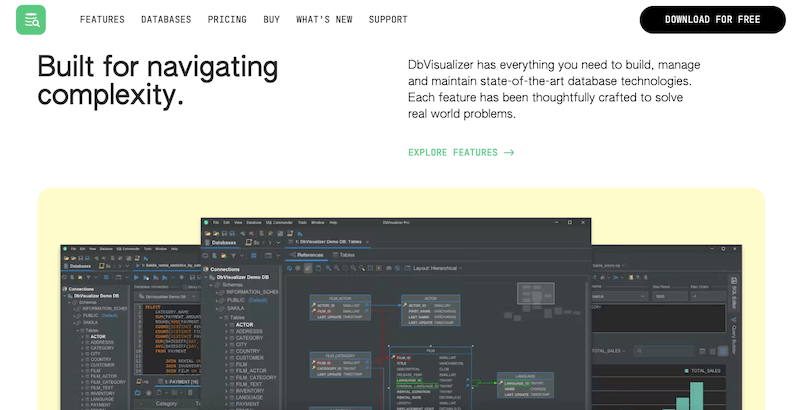The height and width of the screenshot is (410, 800).
Task: Click the Download For Free button
Action: (x=713, y=19)
